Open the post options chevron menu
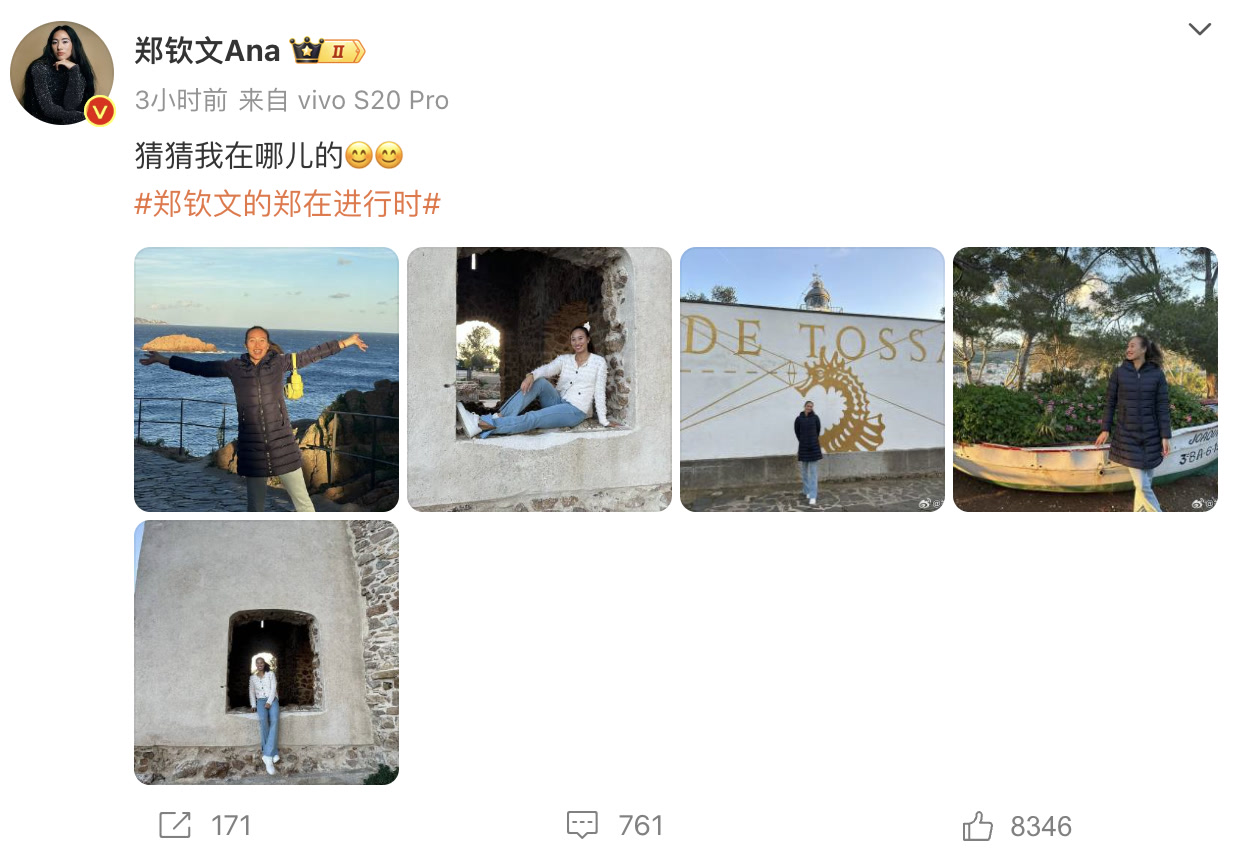 pyautogui.click(x=1199, y=30)
